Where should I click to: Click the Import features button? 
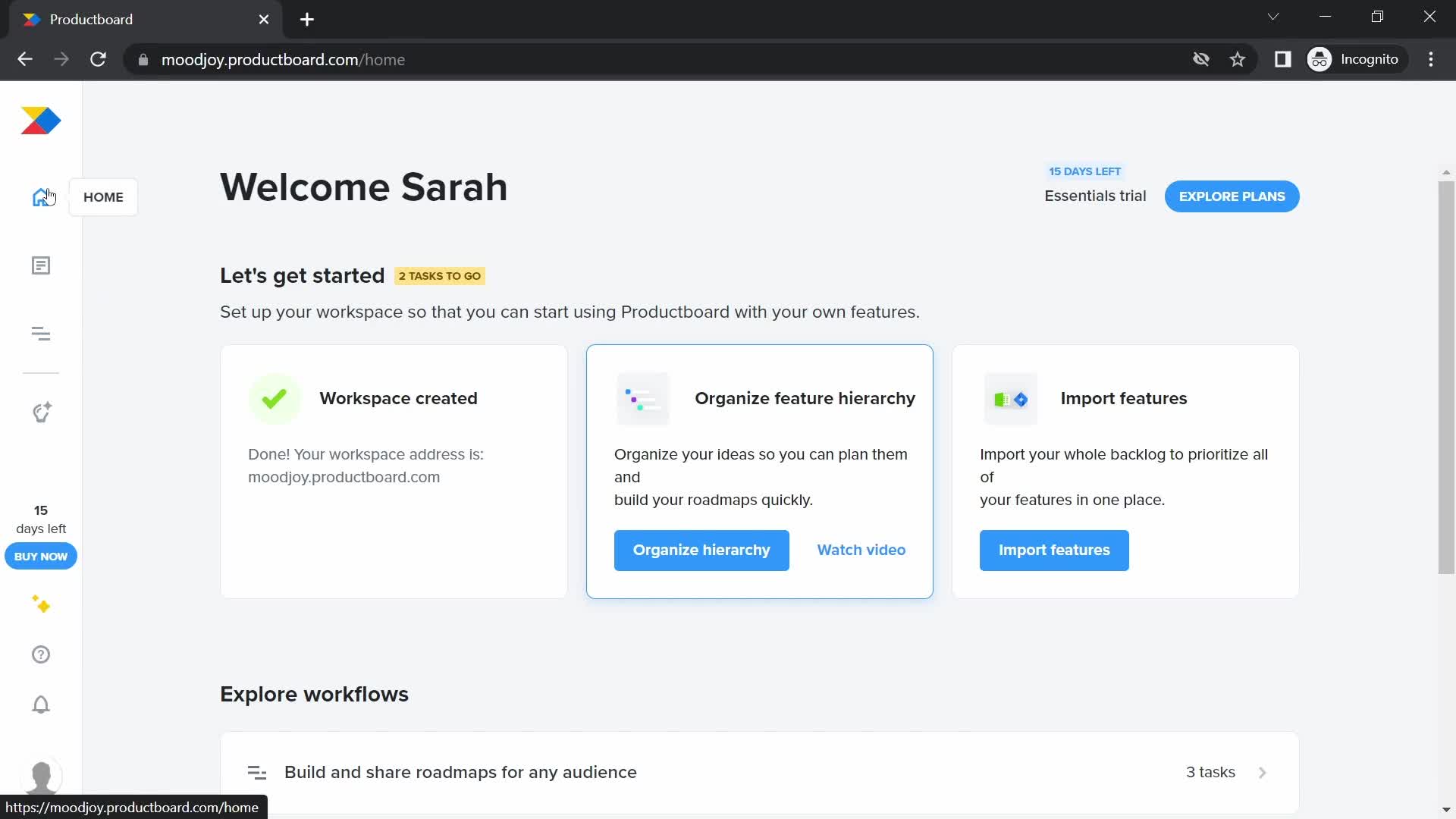(1054, 551)
